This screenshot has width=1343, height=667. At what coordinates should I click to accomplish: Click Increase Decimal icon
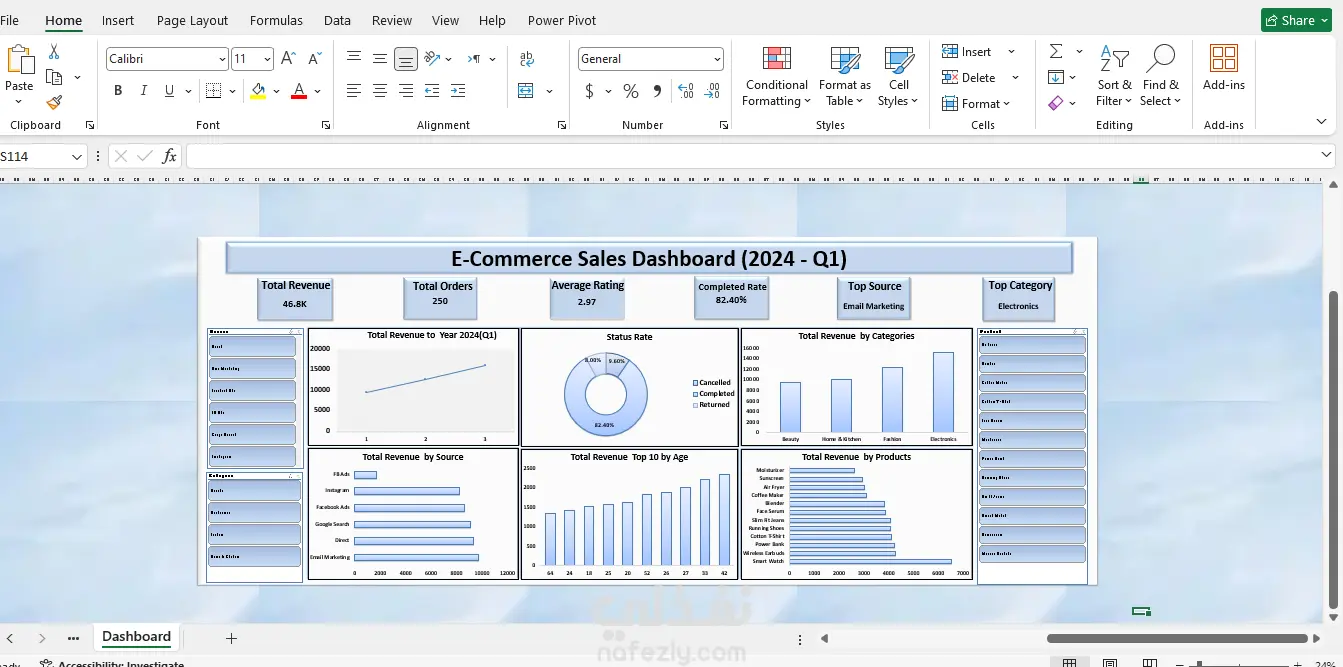686,91
